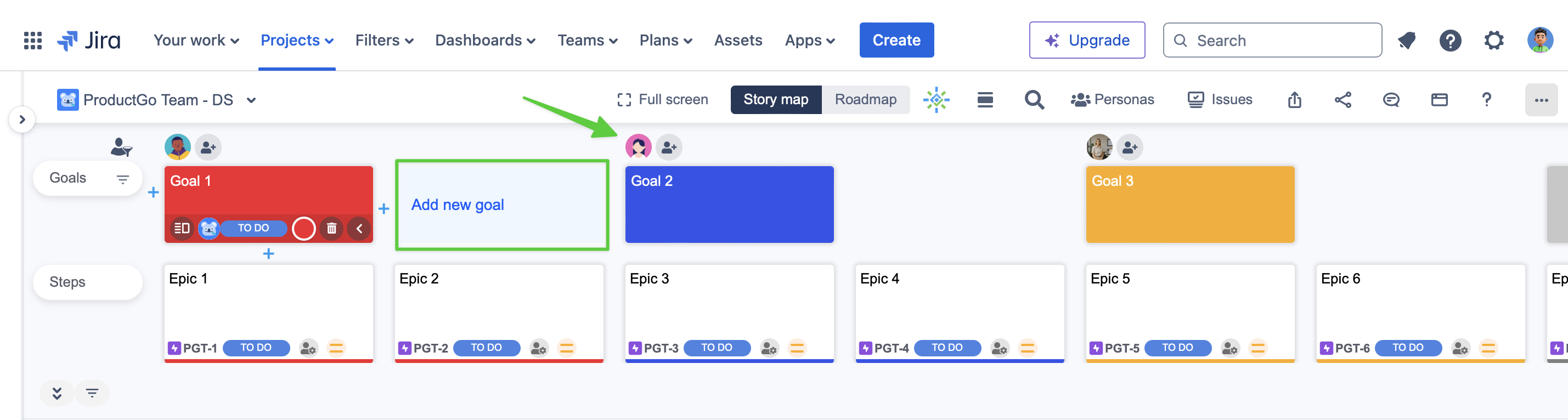Screen dimensions: 1568x420
Task: Click the color circle on Goal 1
Action: [303, 229]
